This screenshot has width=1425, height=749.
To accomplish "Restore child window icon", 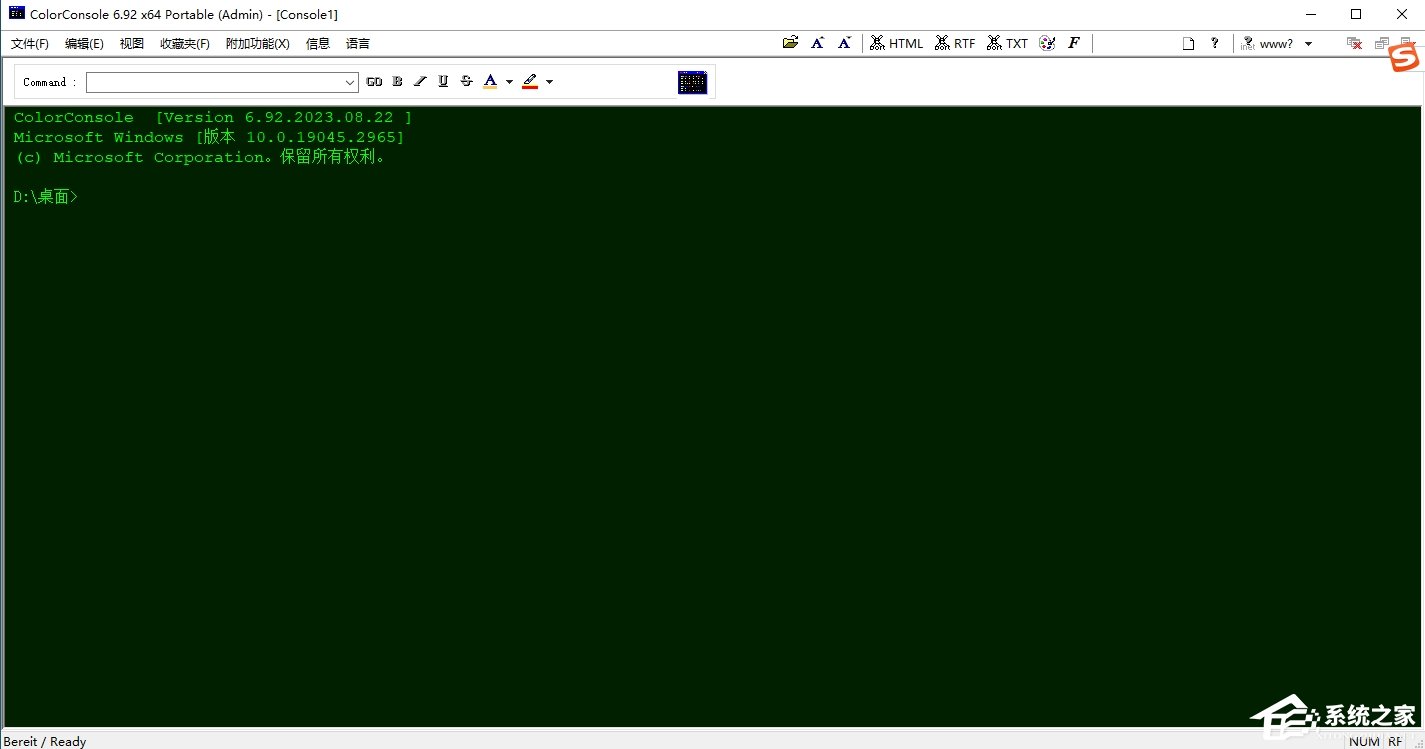I will point(1381,43).
